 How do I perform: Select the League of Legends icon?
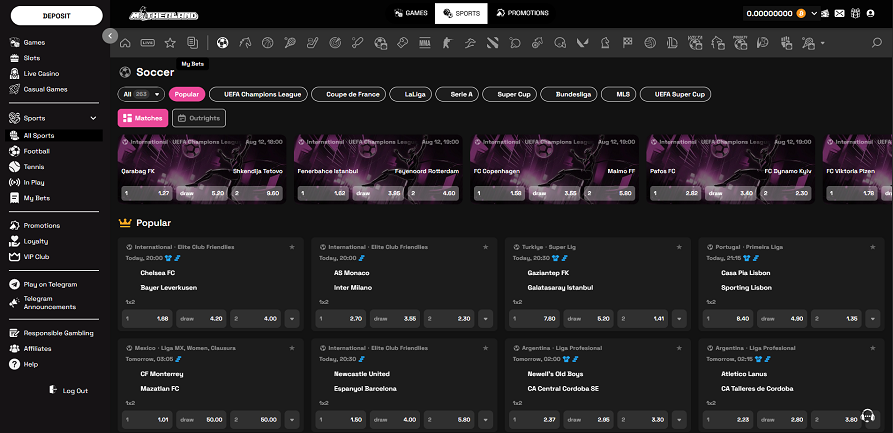(673, 43)
